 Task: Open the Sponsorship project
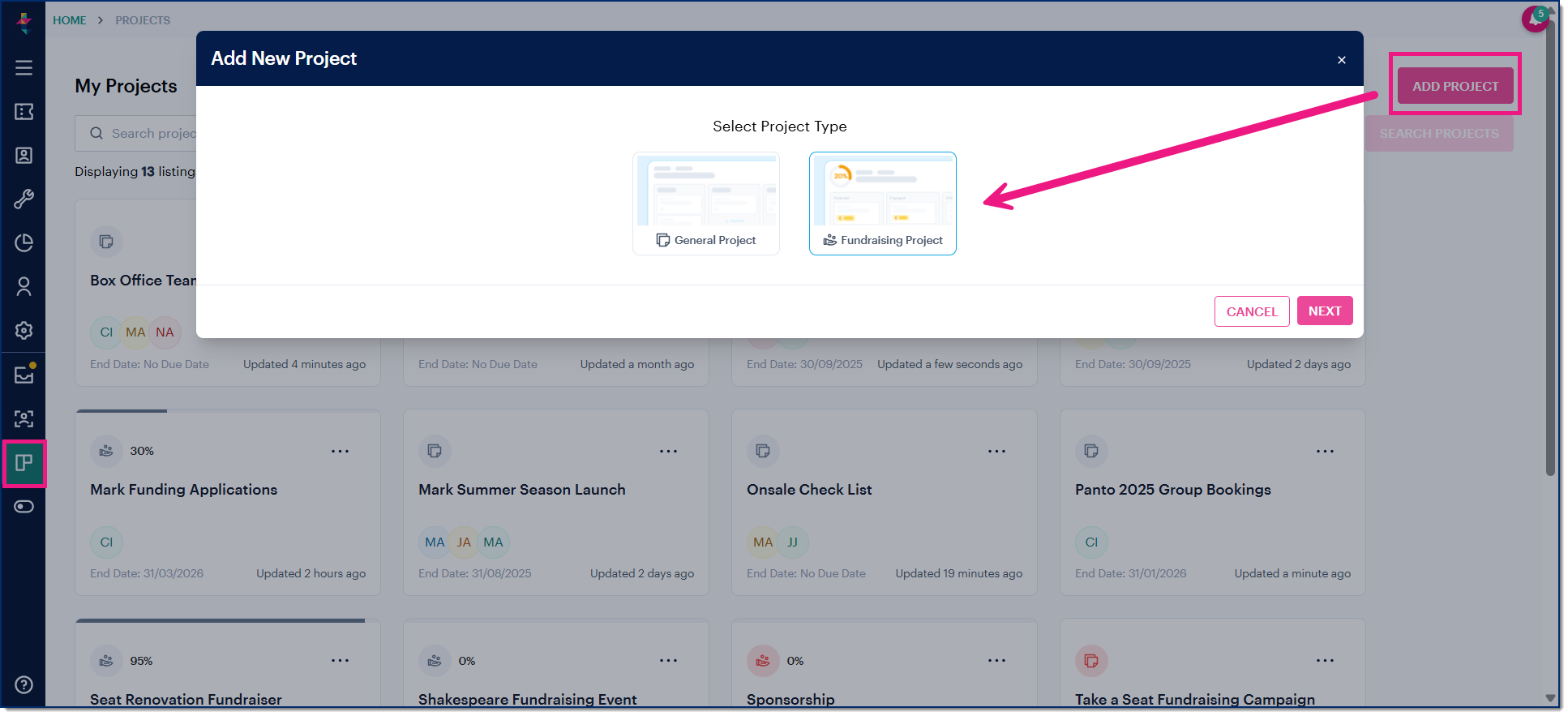tap(790, 699)
